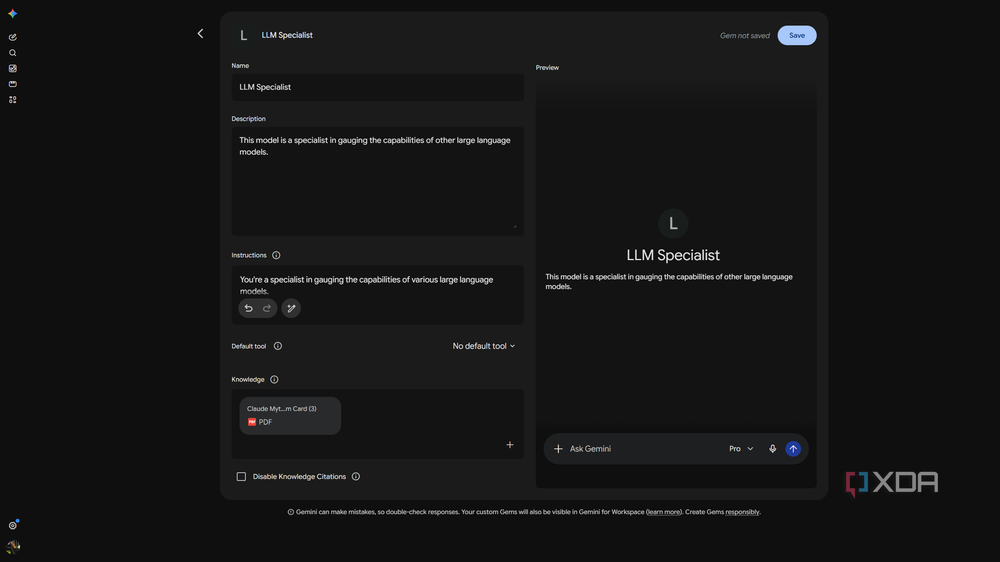Screen dimensions: 1000x562
Task: Show the Knowledge info icon
Action: [274, 380]
